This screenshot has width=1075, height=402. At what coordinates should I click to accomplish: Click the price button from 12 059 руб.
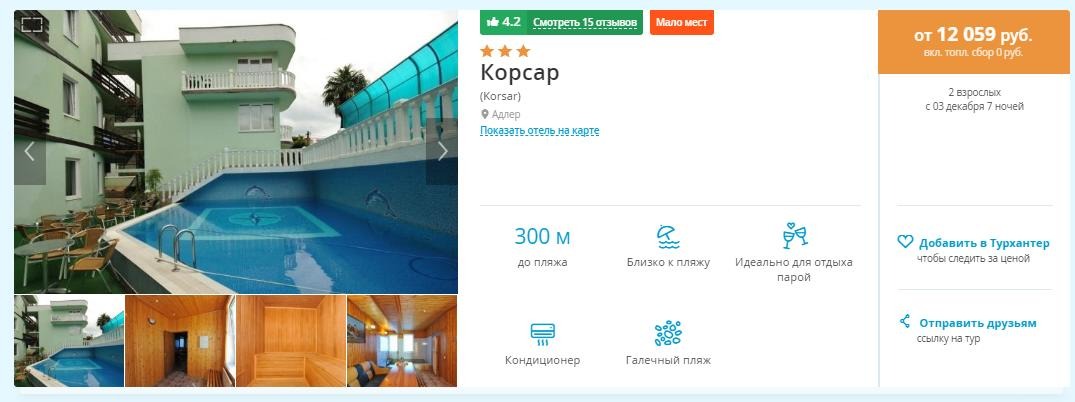974,42
